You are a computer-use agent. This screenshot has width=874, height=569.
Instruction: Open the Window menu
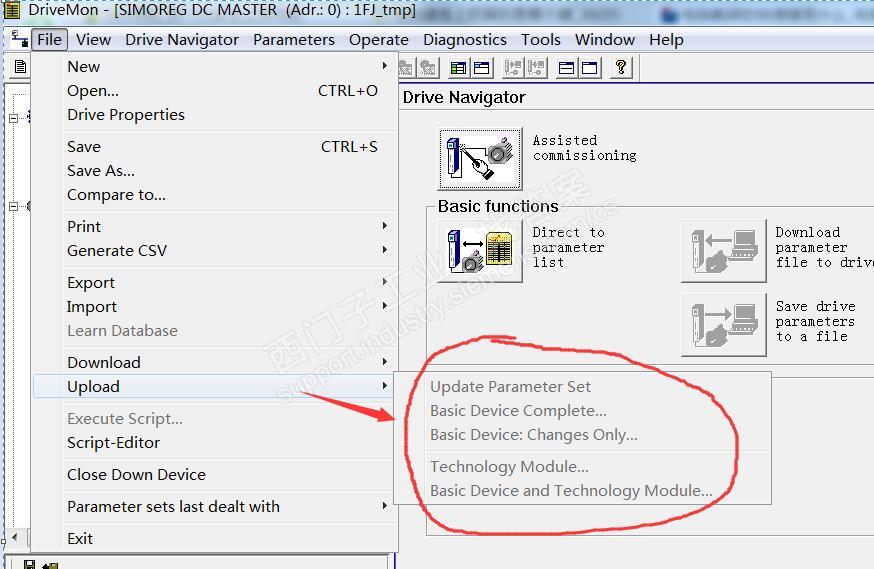605,40
